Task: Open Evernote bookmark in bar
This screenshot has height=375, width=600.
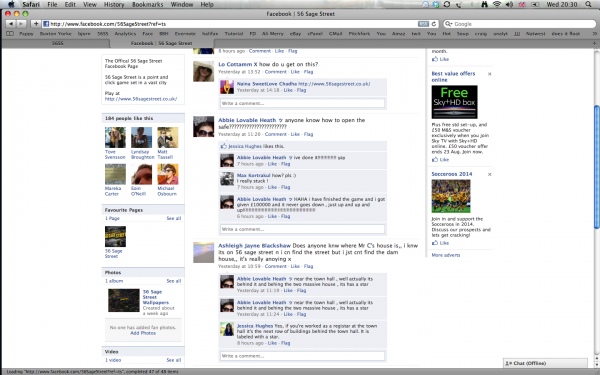Action: (x=185, y=34)
